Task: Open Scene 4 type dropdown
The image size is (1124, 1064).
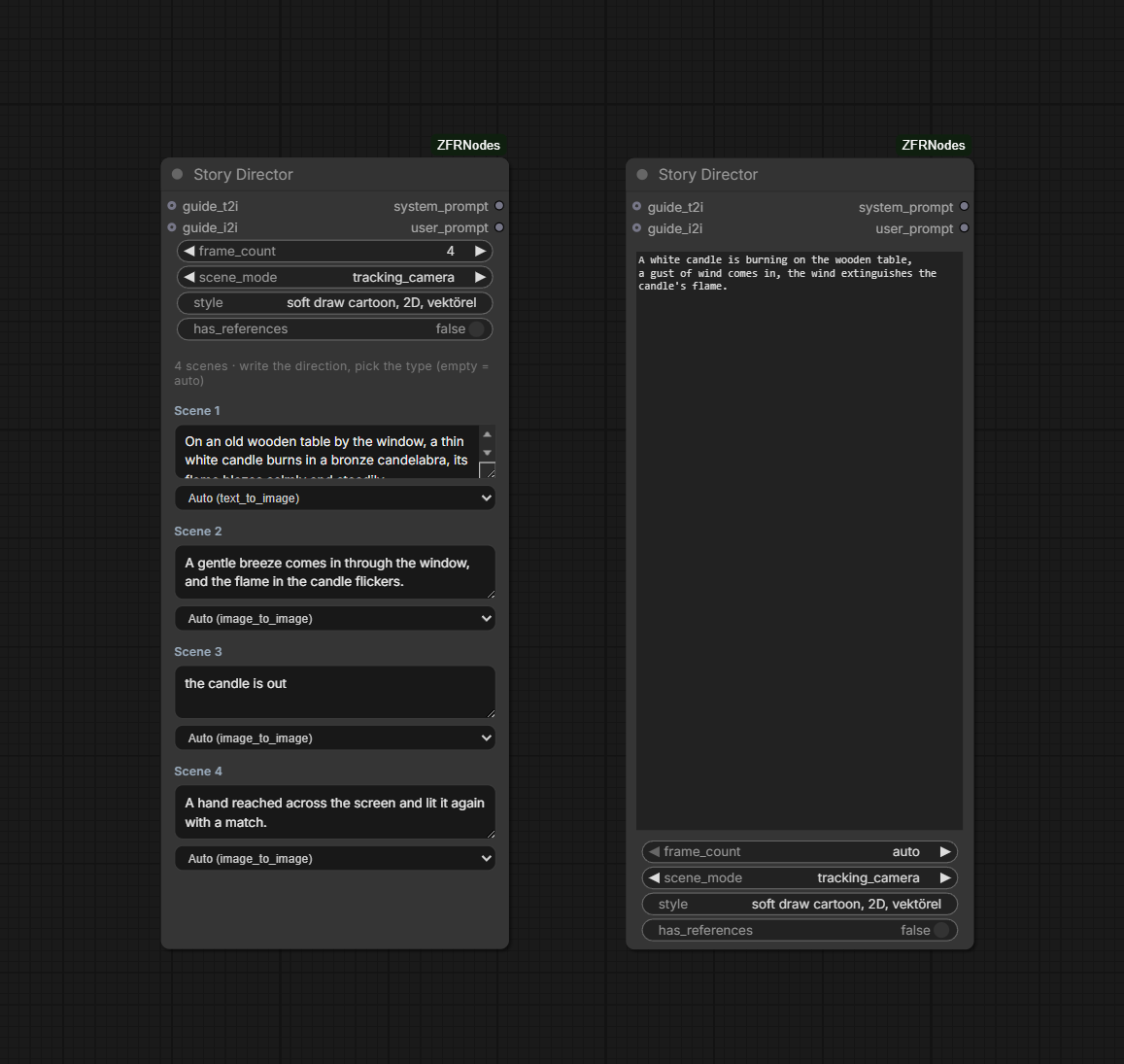Action: pos(335,858)
